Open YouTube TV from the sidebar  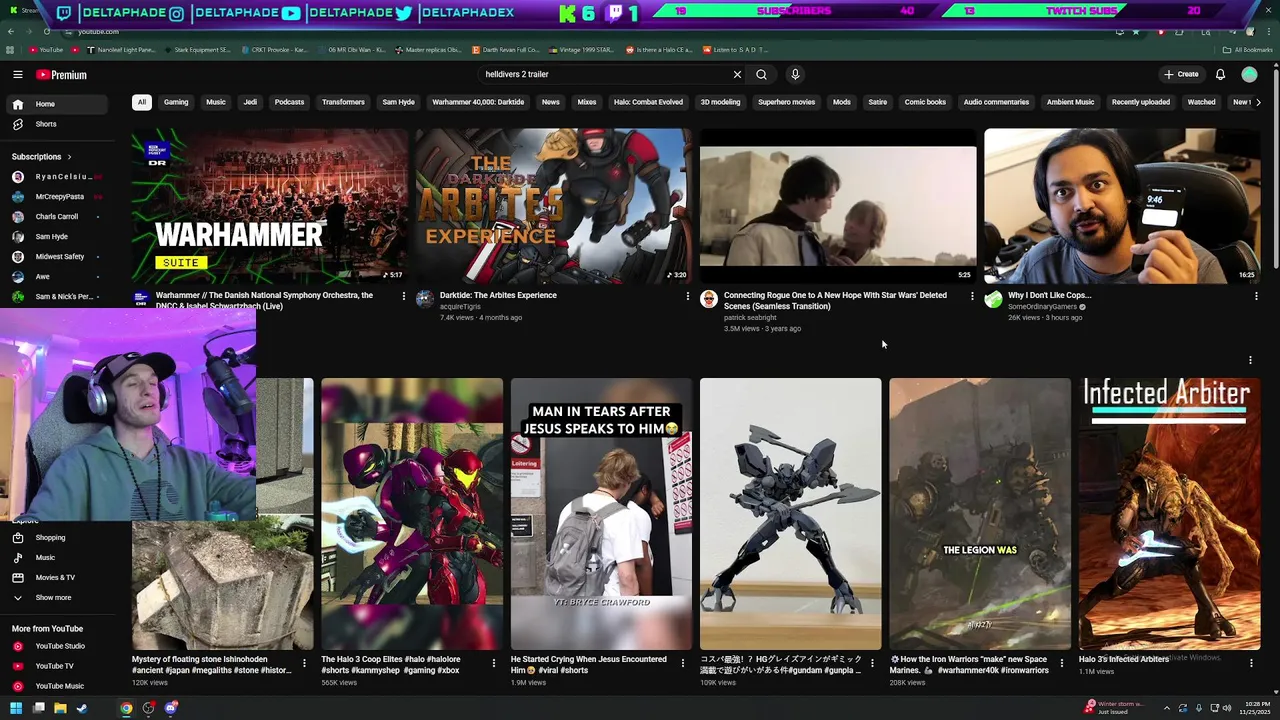pos(56,666)
